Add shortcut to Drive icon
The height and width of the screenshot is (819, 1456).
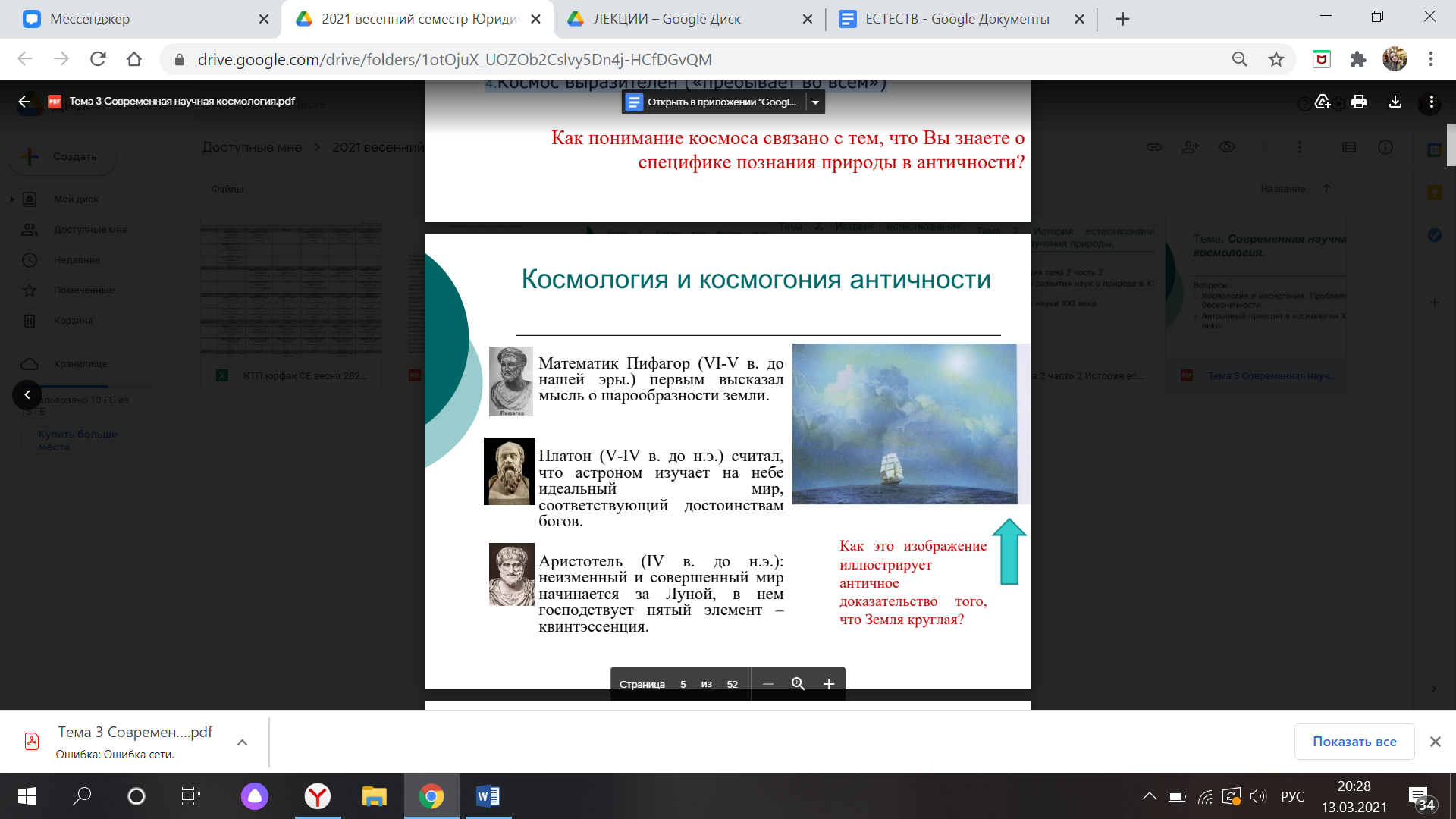(1323, 102)
